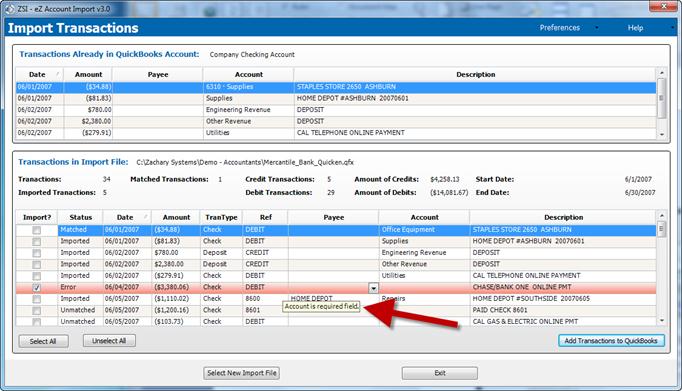Viewport: 682px width, 391px height.
Task: Tick Import checkbox for Unmatched check 8601
Action: [37, 311]
